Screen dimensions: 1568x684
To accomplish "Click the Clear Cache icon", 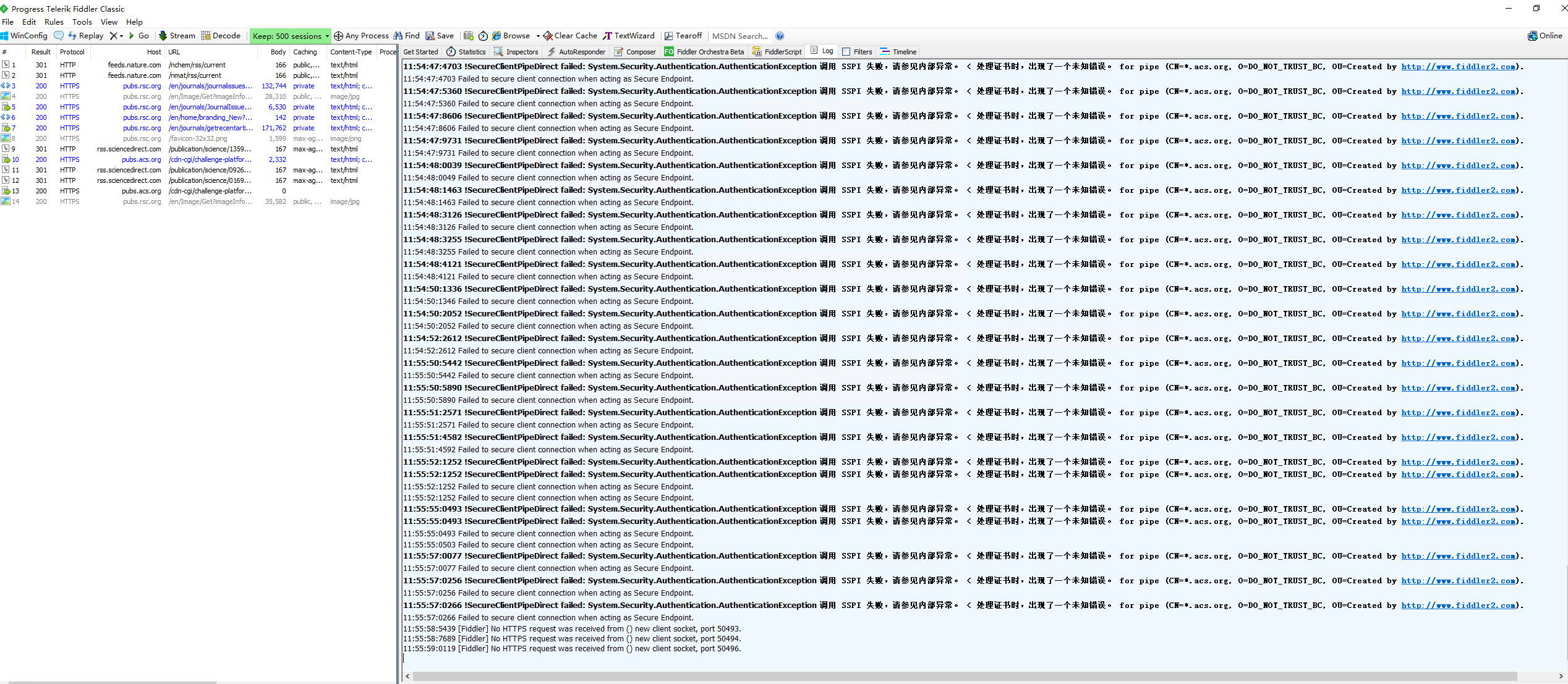I will coord(548,36).
